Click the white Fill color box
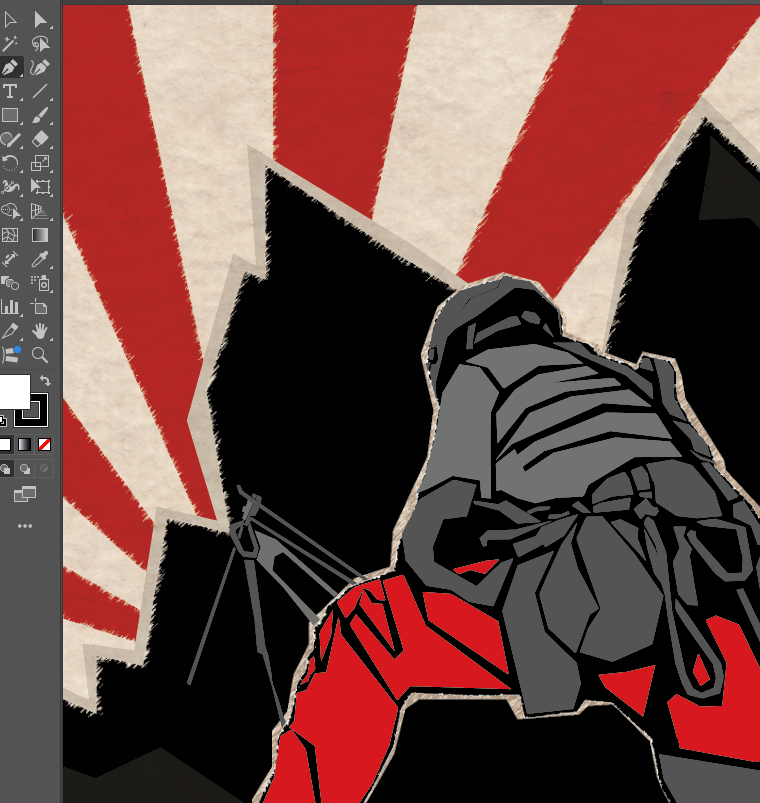This screenshot has width=760, height=803. (x=14, y=392)
